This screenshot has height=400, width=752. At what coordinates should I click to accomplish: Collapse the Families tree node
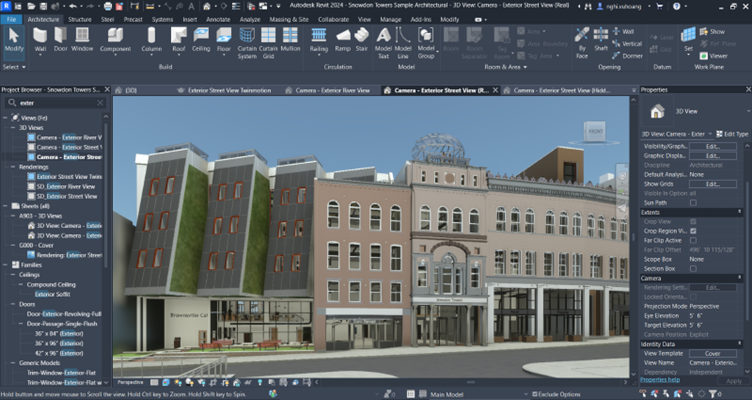5,265
